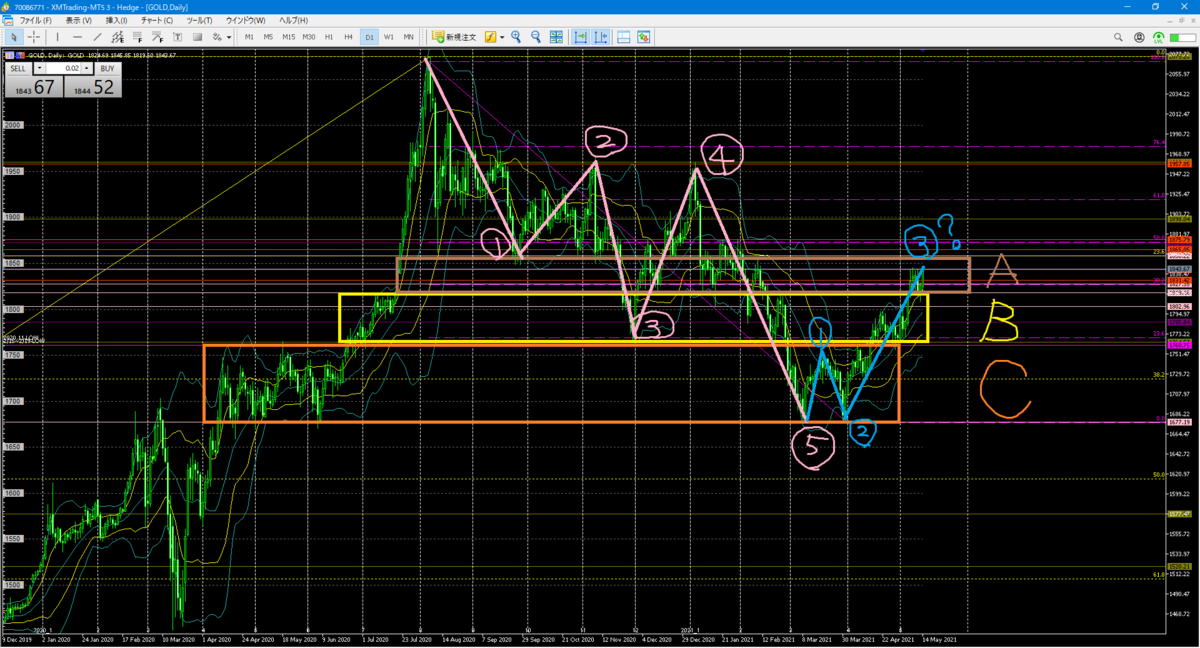Image resolution: width=1200 pixels, height=648 pixels.
Task: Click the rightmost green chart toolbar icon
Action: (x=643, y=37)
